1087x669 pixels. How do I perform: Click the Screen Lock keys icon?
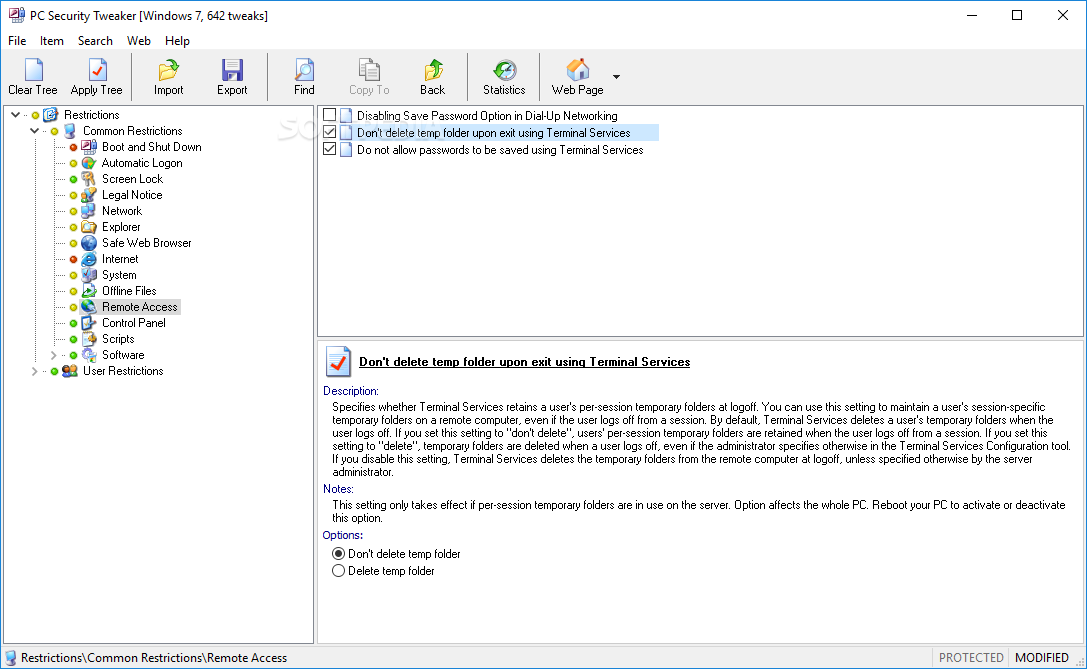pyautogui.click(x=89, y=179)
